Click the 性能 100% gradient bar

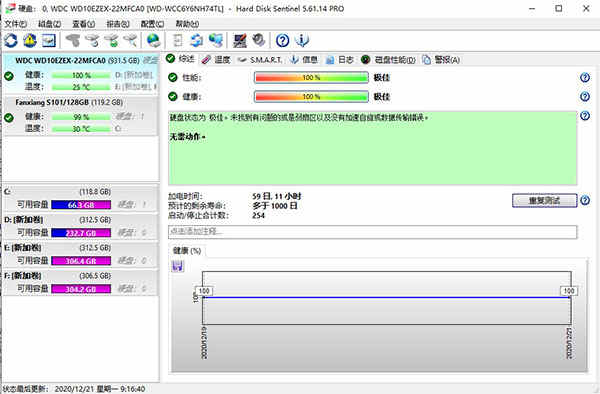coord(311,78)
